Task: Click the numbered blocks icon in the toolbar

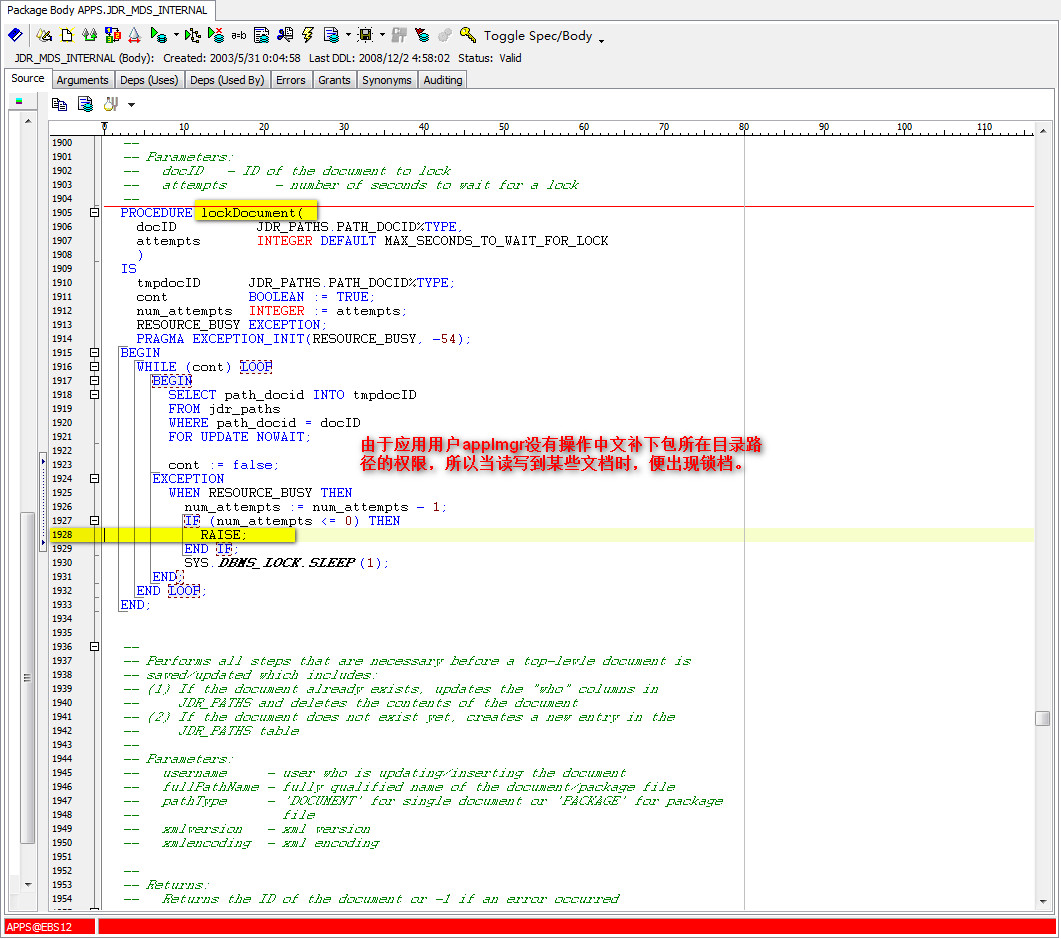Action: point(112,35)
